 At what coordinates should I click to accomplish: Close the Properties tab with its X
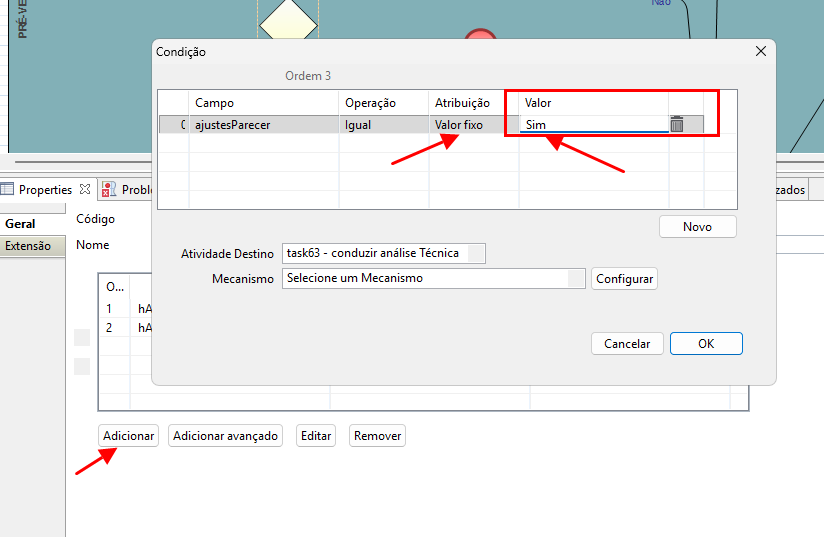(85, 189)
